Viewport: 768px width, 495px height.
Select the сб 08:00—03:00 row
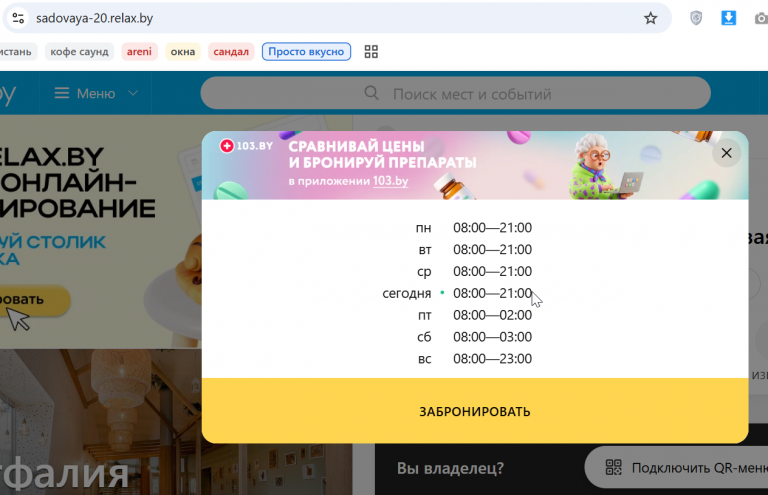click(x=474, y=337)
